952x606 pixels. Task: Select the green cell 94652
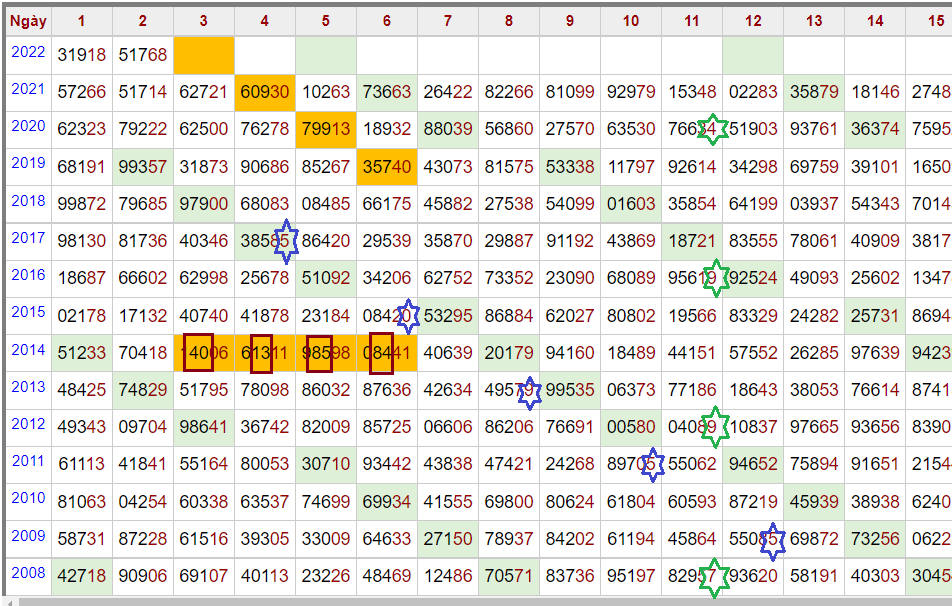pyautogui.click(x=753, y=465)
